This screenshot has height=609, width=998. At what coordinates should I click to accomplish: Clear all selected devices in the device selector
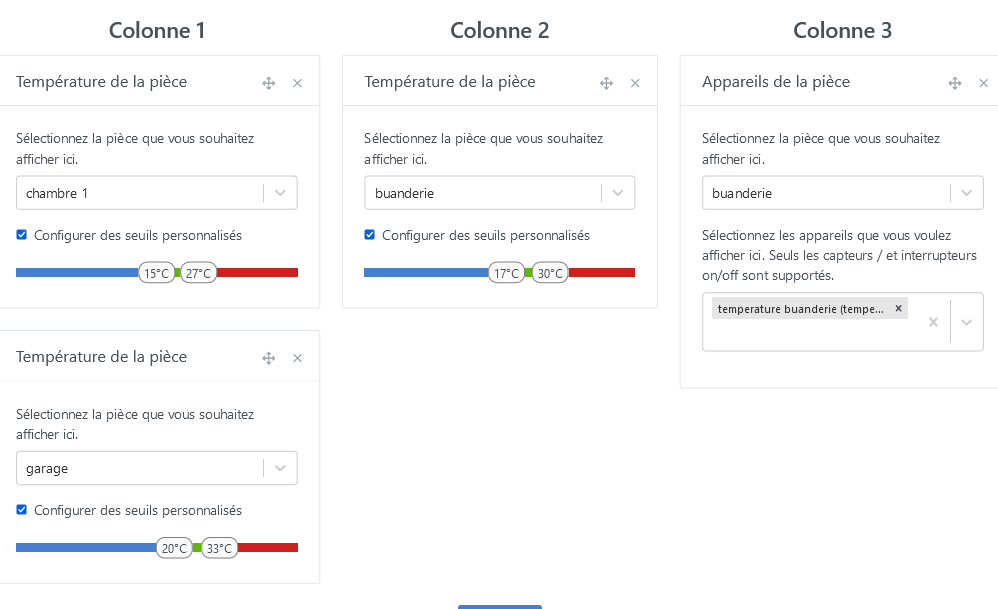[x=933, y=322]
